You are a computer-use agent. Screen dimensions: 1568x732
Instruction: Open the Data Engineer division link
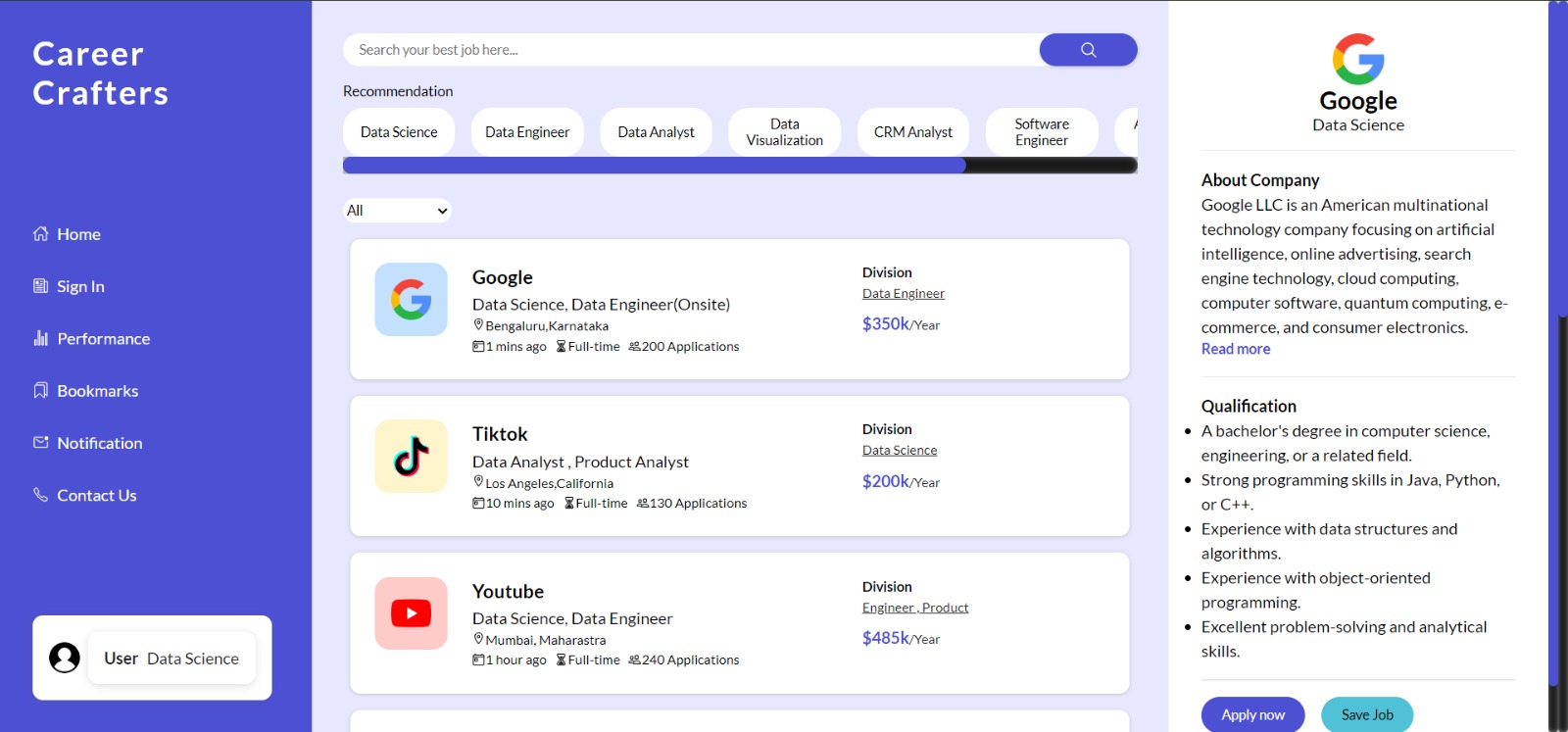click(x=903, y=294)
